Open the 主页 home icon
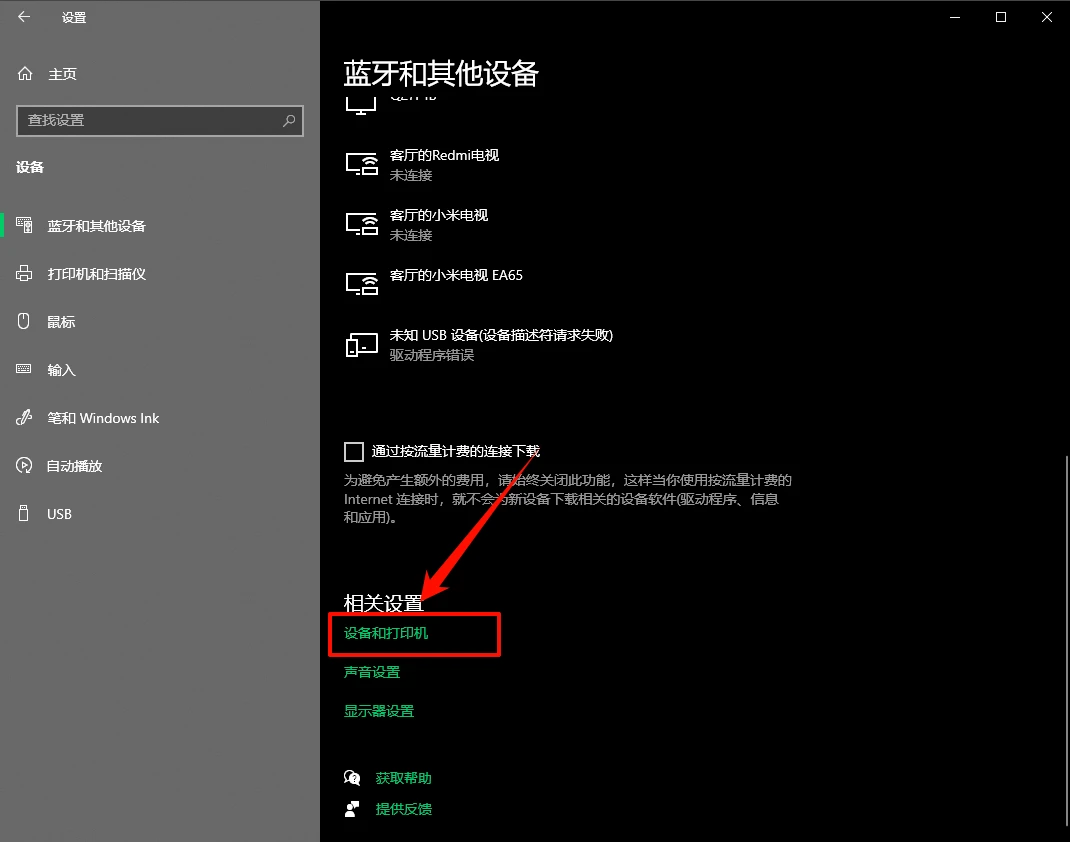 (25, 74)
